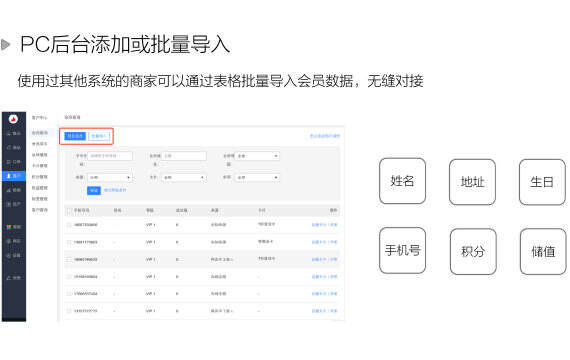
Task: Click the blue action links in the last member row
Action: [325, 311]
